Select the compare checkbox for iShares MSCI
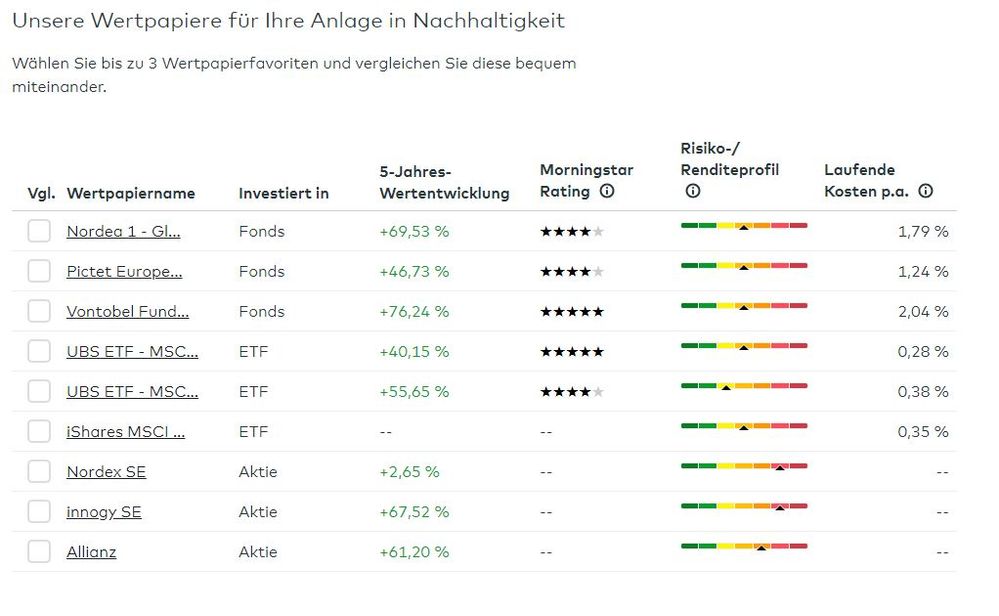 (x=39, y=431)
